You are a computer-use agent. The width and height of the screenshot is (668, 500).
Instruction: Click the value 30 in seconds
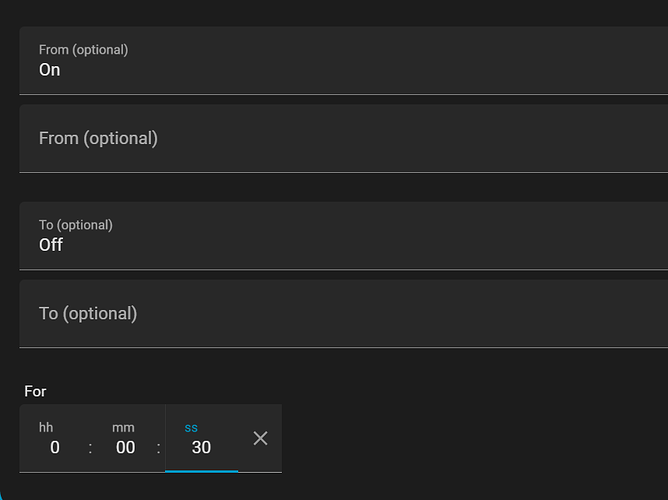pos(201,448)
